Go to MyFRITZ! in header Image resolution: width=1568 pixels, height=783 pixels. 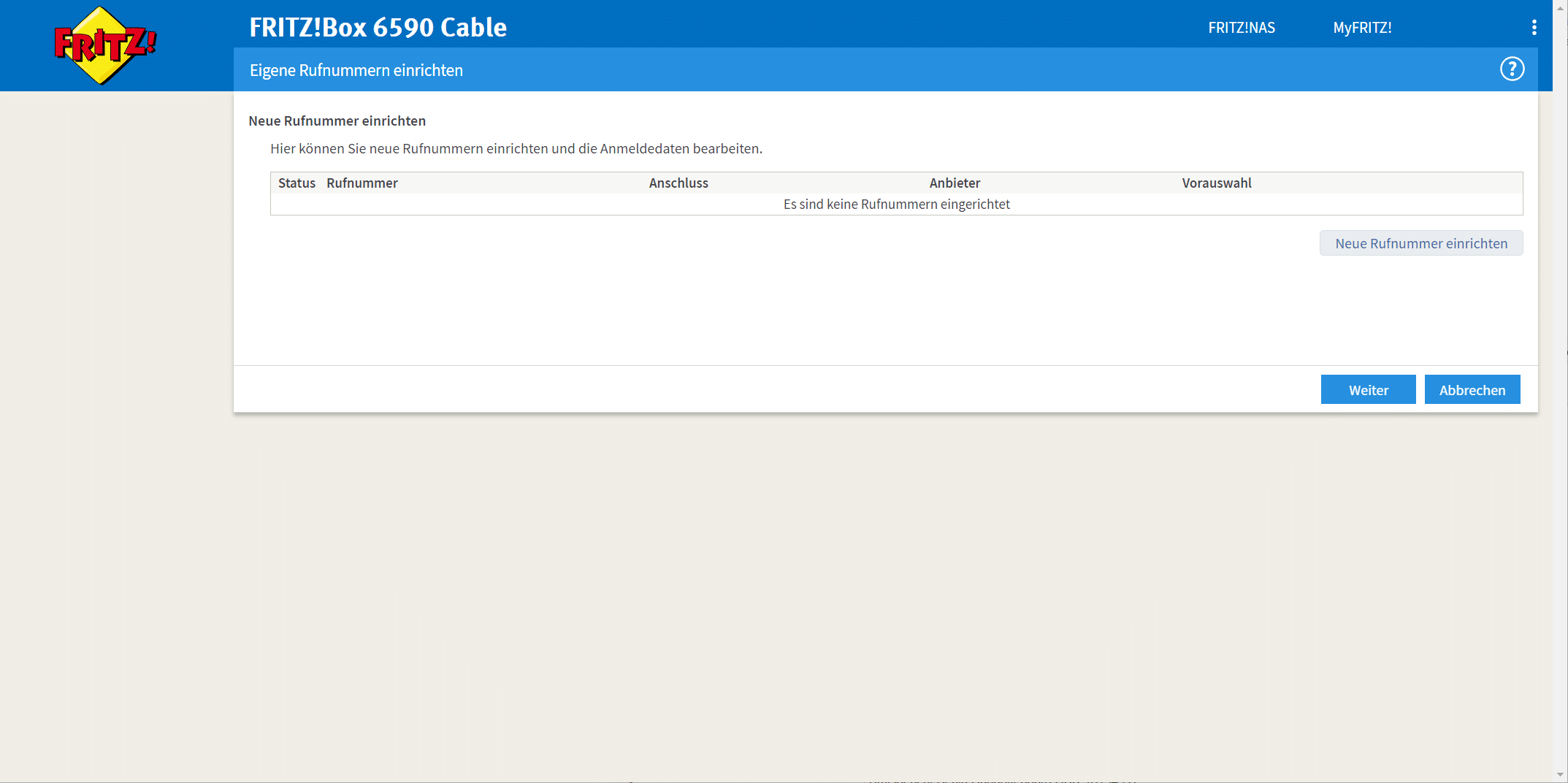1362,28
